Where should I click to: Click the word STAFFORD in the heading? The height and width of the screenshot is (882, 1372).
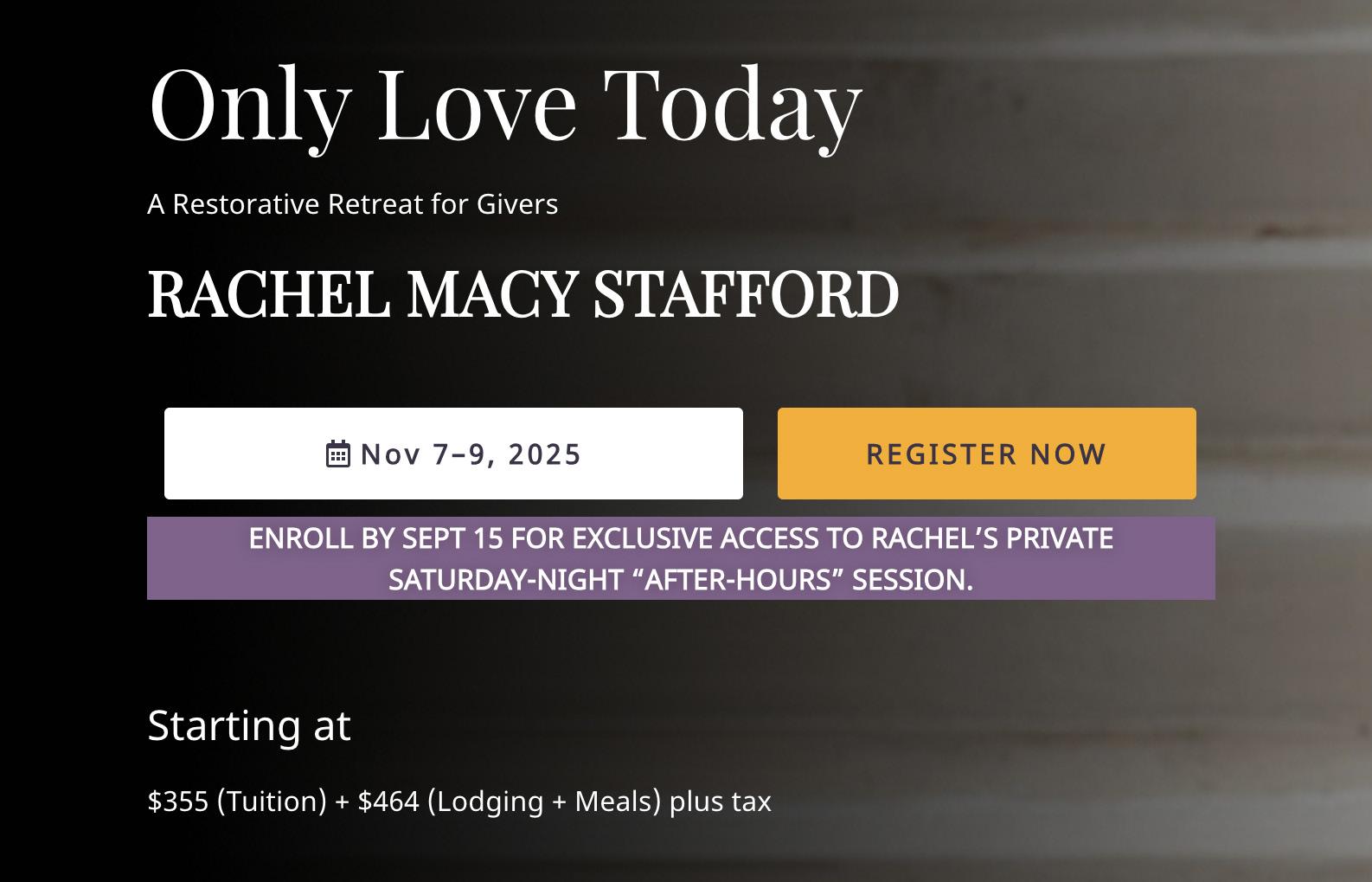[x=747, y=294]
